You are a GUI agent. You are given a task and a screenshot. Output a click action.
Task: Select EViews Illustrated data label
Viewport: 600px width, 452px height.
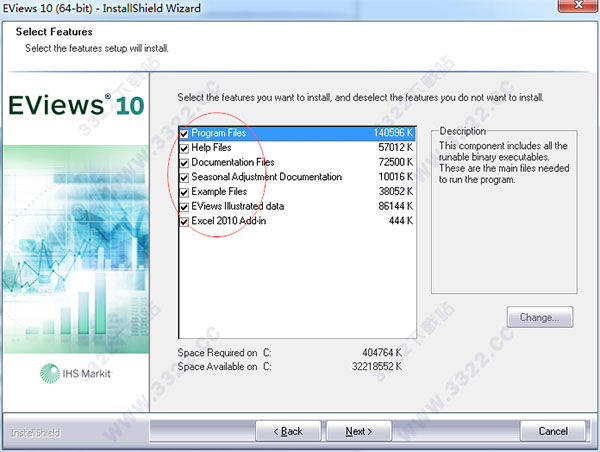pos(238,206)
